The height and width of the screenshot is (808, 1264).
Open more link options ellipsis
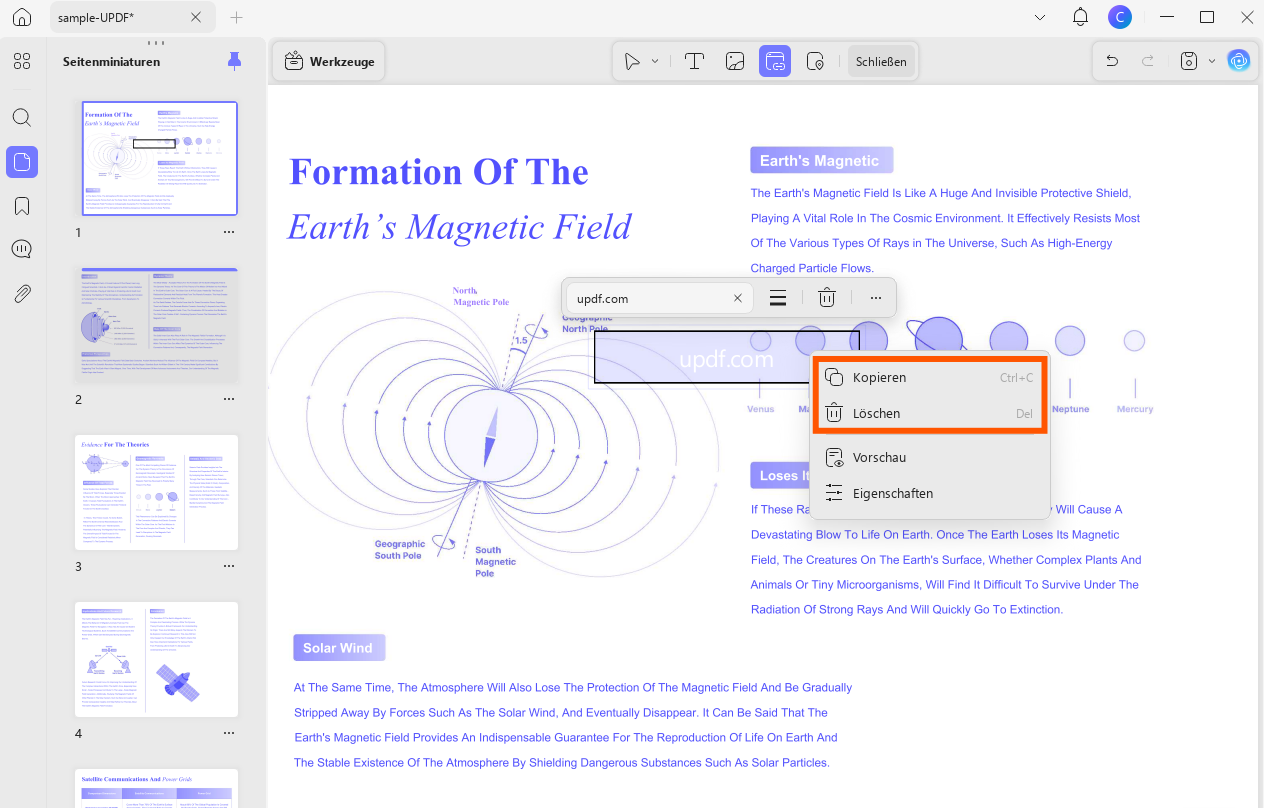click(876, 298)
